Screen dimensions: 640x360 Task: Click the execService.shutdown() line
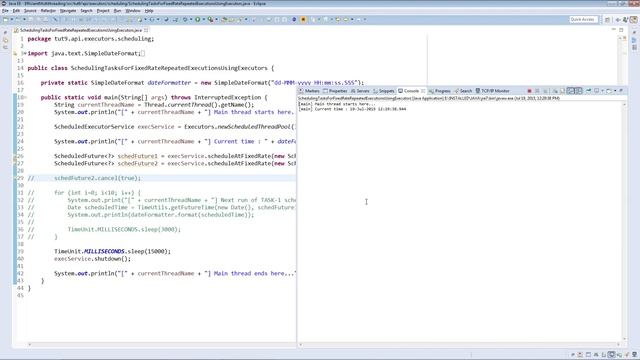(92, 259)
